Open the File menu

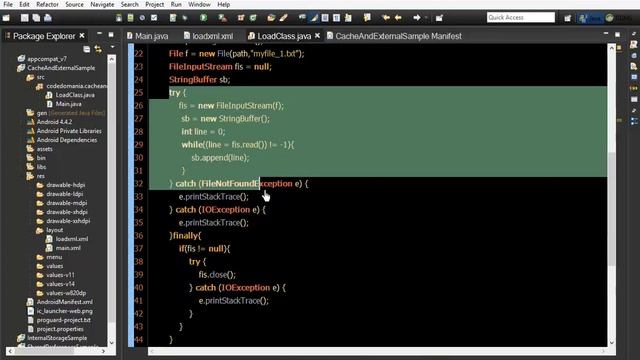click(8, 4)
